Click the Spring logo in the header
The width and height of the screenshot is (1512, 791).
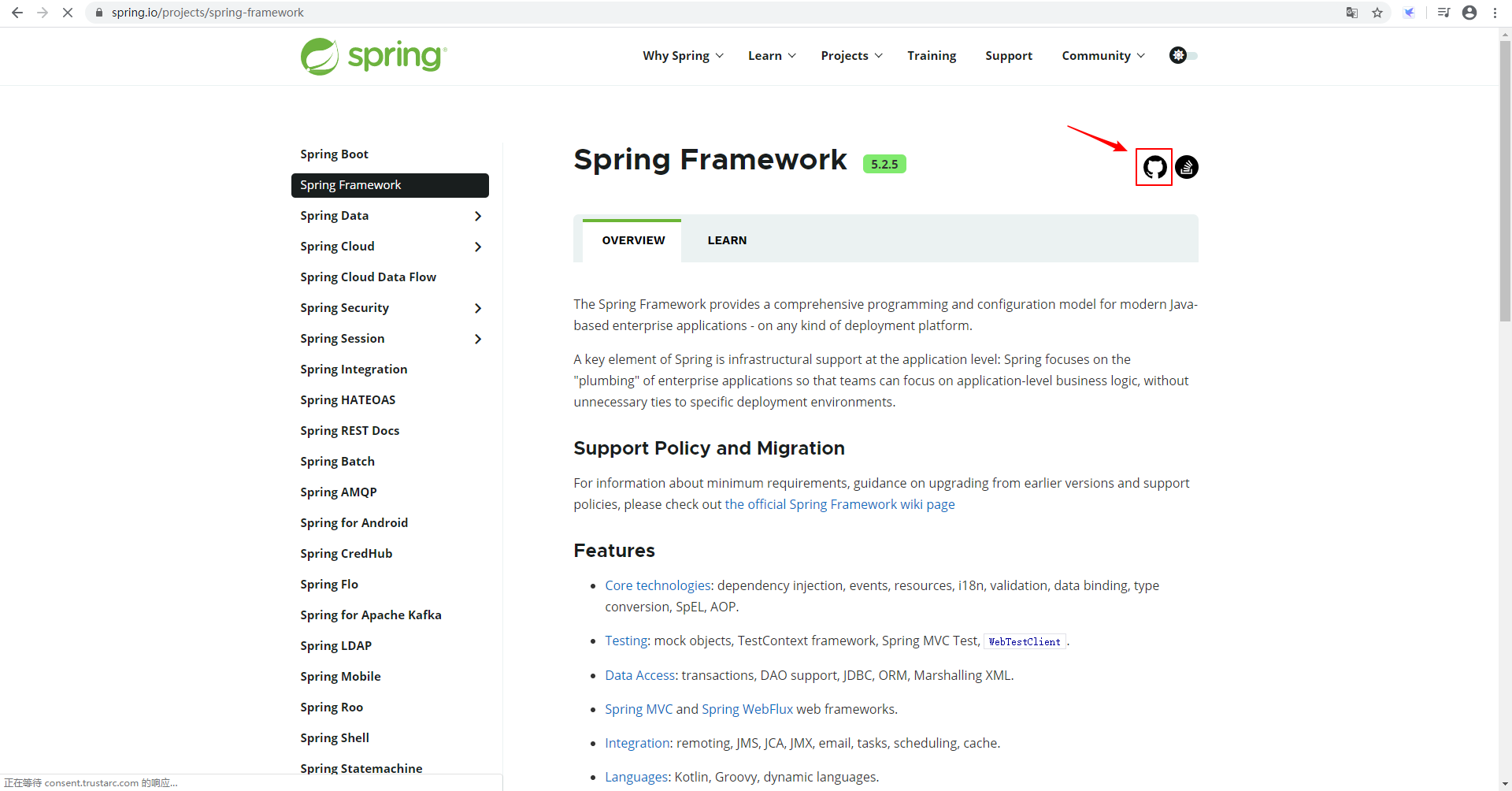[x=372, y=55]
